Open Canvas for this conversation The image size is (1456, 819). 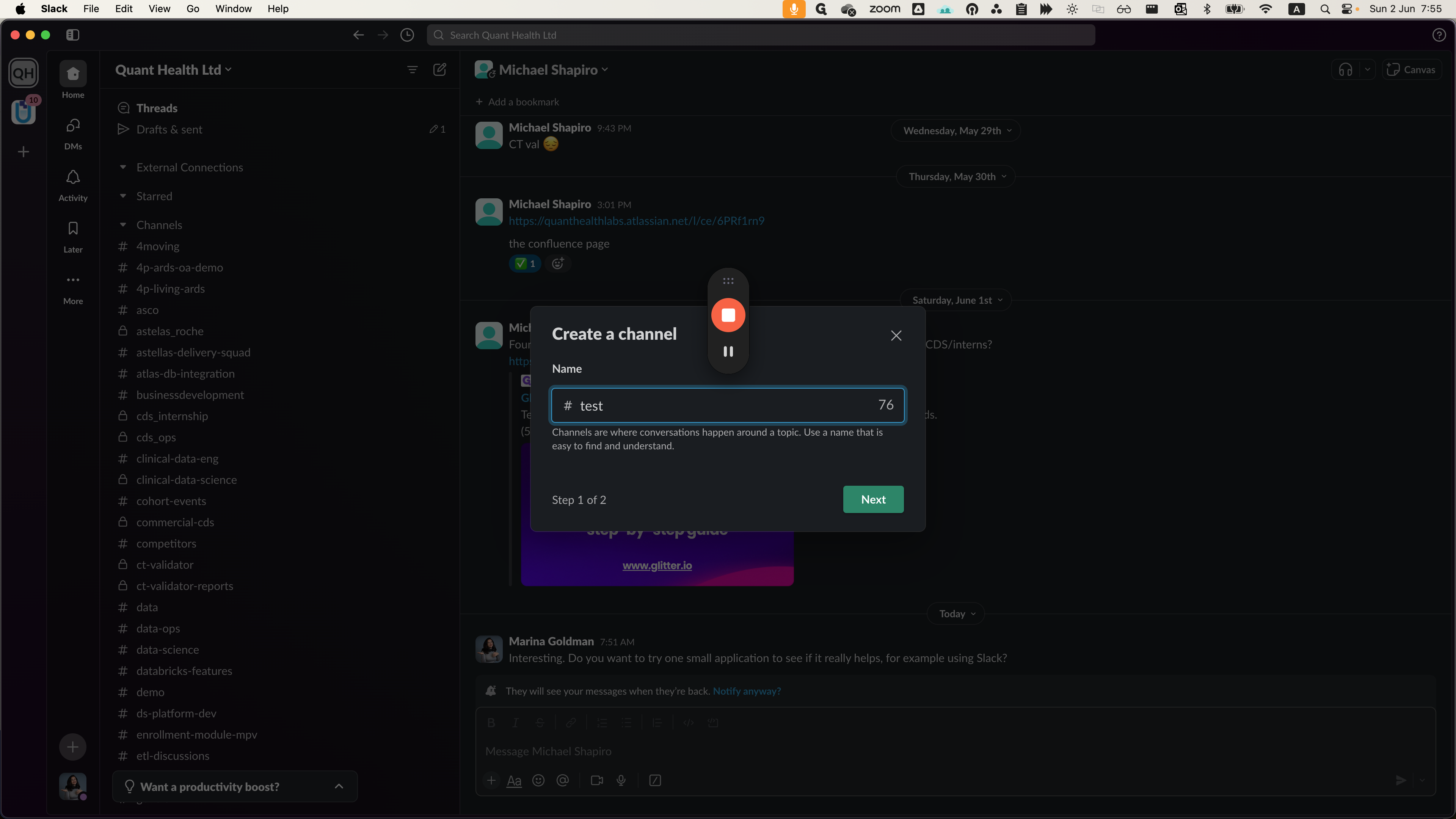point(1411,69)
